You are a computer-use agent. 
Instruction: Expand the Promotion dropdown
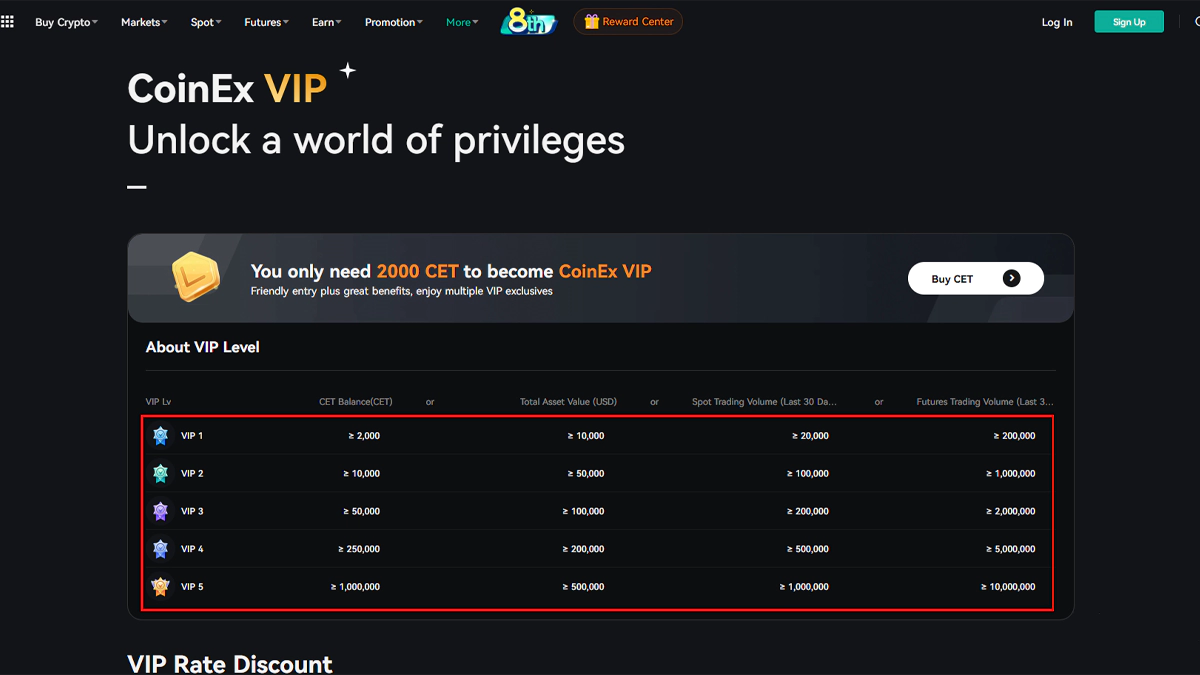coord(393,21)
